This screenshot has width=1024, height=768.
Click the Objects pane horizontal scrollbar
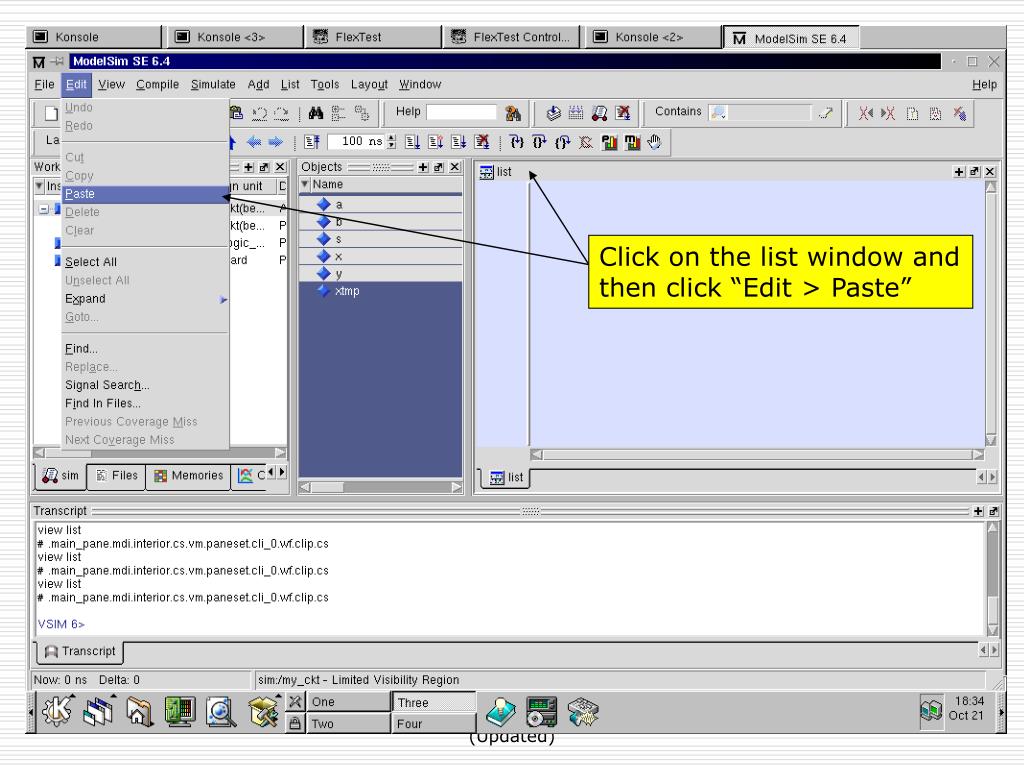(381, 487)
